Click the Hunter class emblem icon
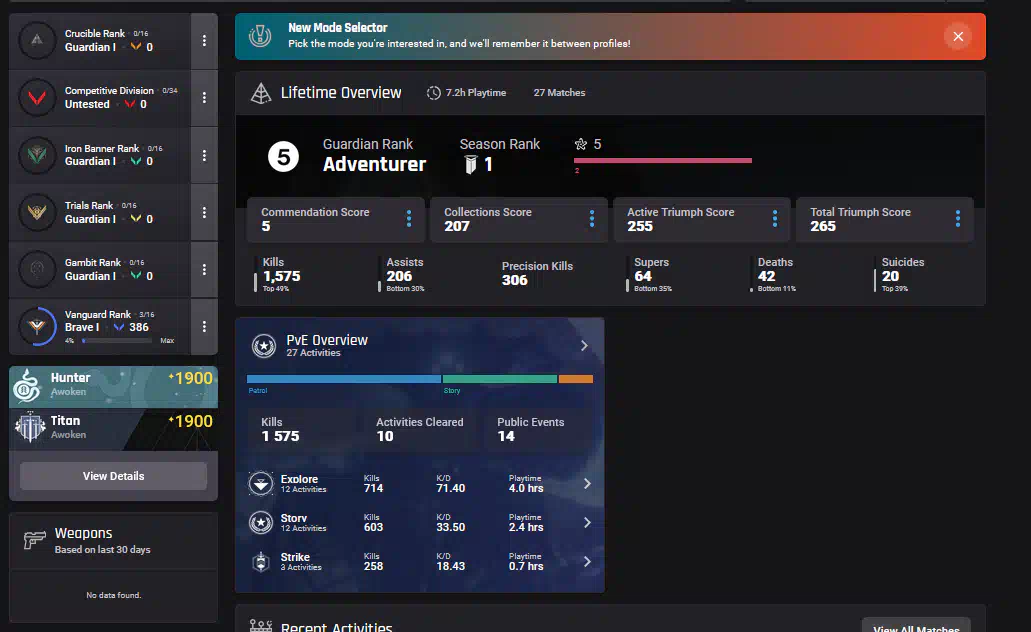This screenshot has height=632, width=1031. pyautogui.click(x=28, y=386)
